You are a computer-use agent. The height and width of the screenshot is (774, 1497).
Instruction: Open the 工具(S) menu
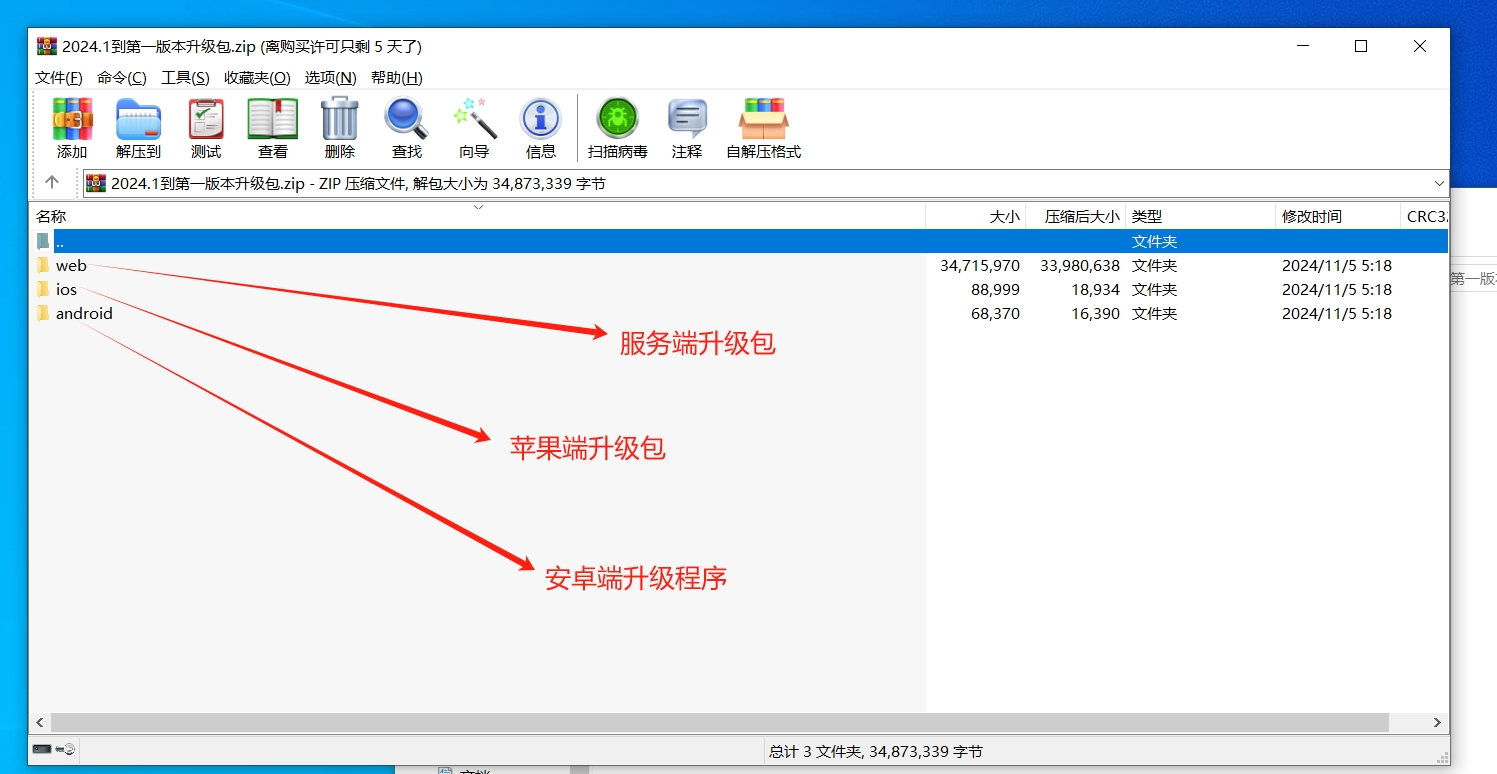pyautogui.click(x=186, y=78)
